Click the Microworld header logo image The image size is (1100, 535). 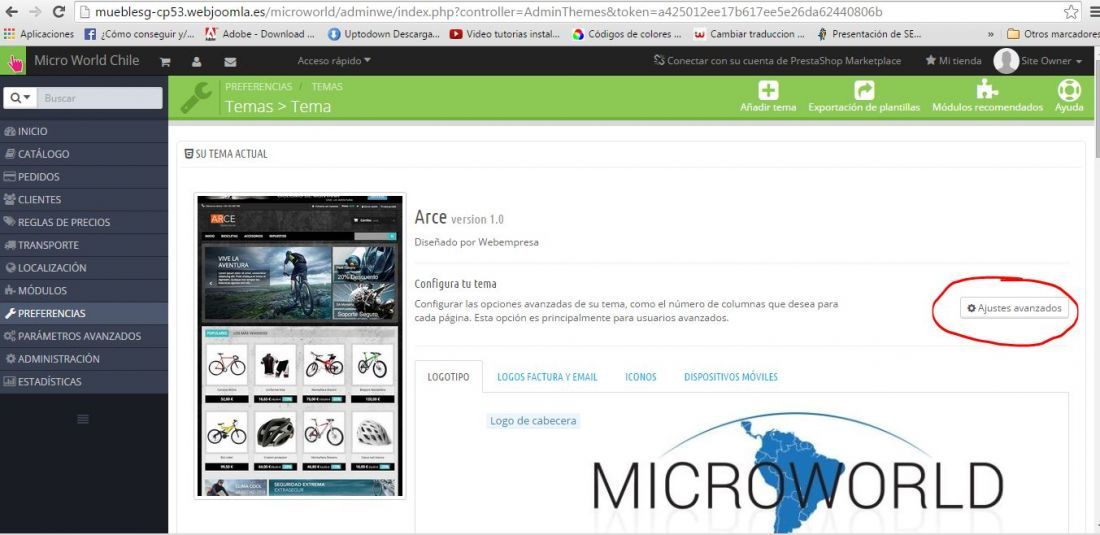(x=798, y=473)
